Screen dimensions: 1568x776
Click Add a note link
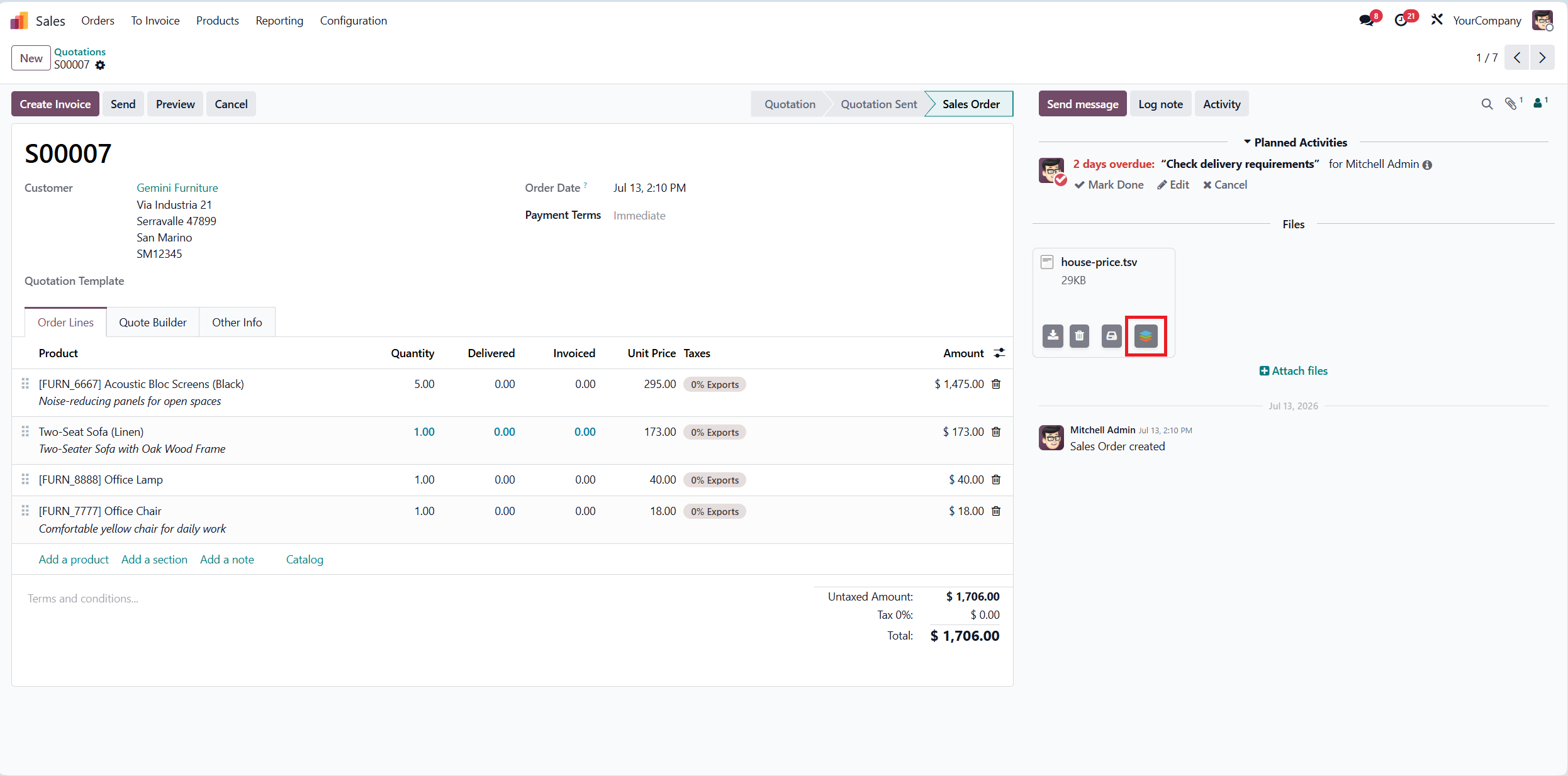point(227,560)
